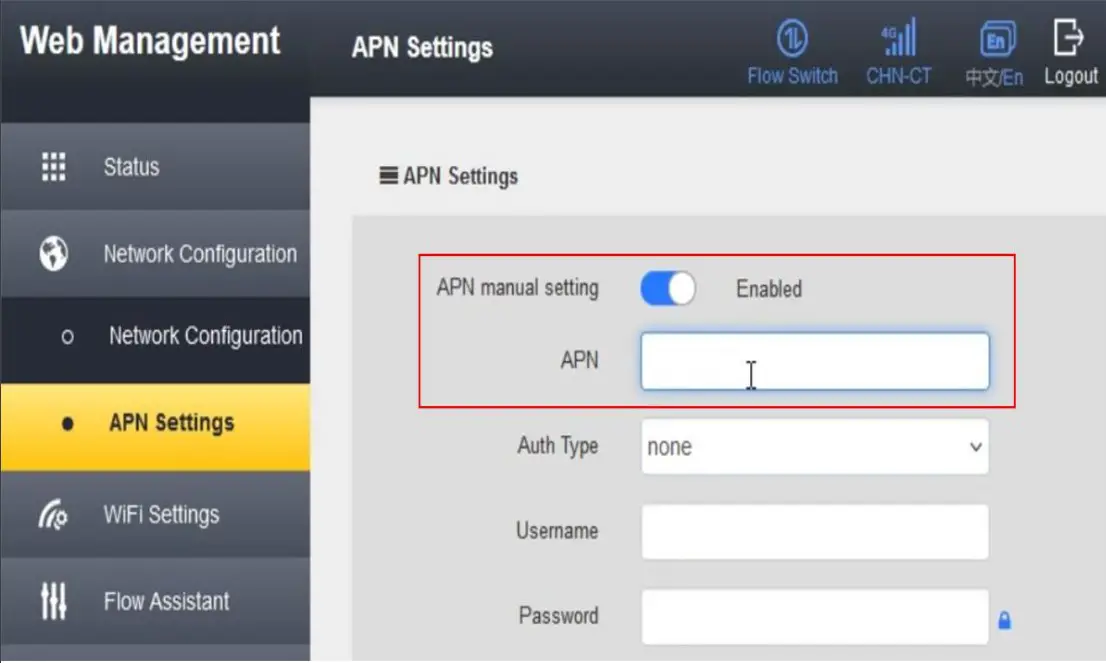This screenshot has width=1106, height=663.
Task: Expand Network Configuration main menu
Action: [x=155, y=254]
